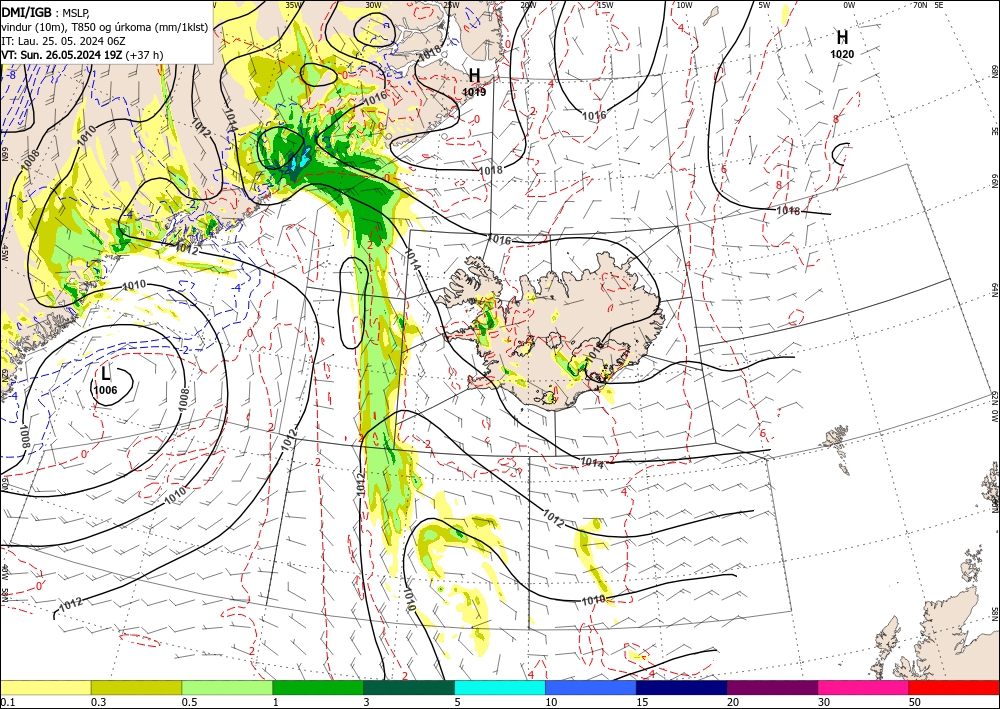
Task: Select the green 1–3 precipitation swatch
Action: [x=318, y=687]
